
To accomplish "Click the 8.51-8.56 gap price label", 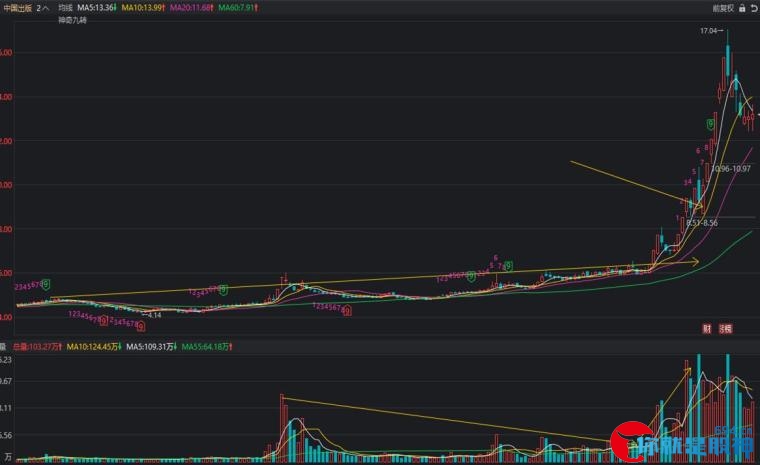I will (x=702, y=223).
